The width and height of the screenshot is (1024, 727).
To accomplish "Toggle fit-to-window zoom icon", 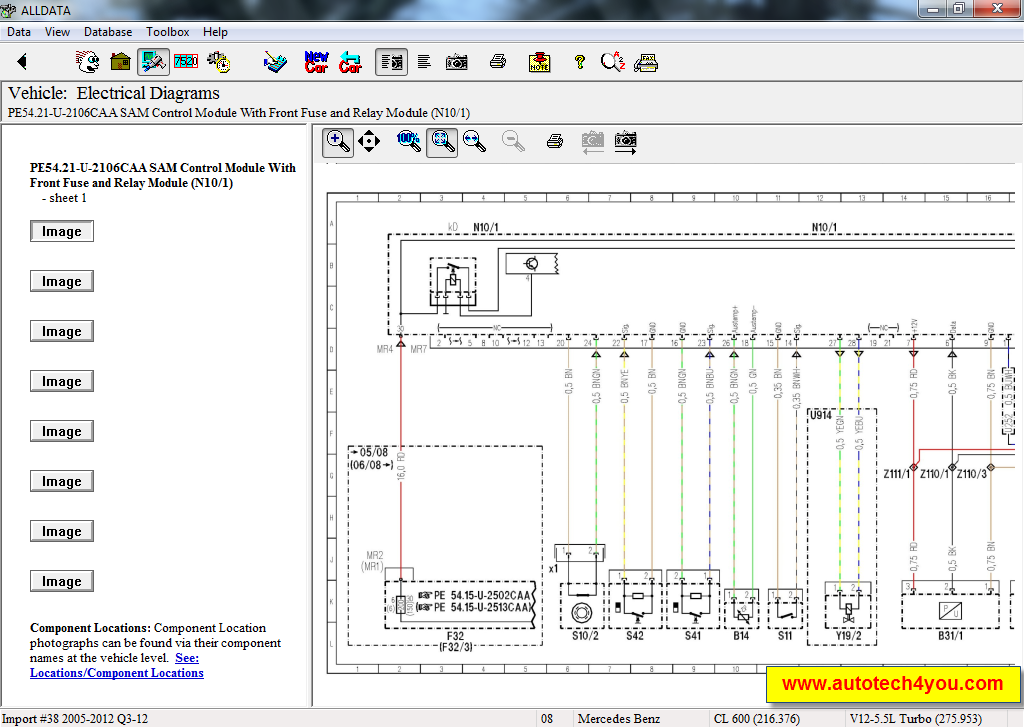I will (442, 142).
